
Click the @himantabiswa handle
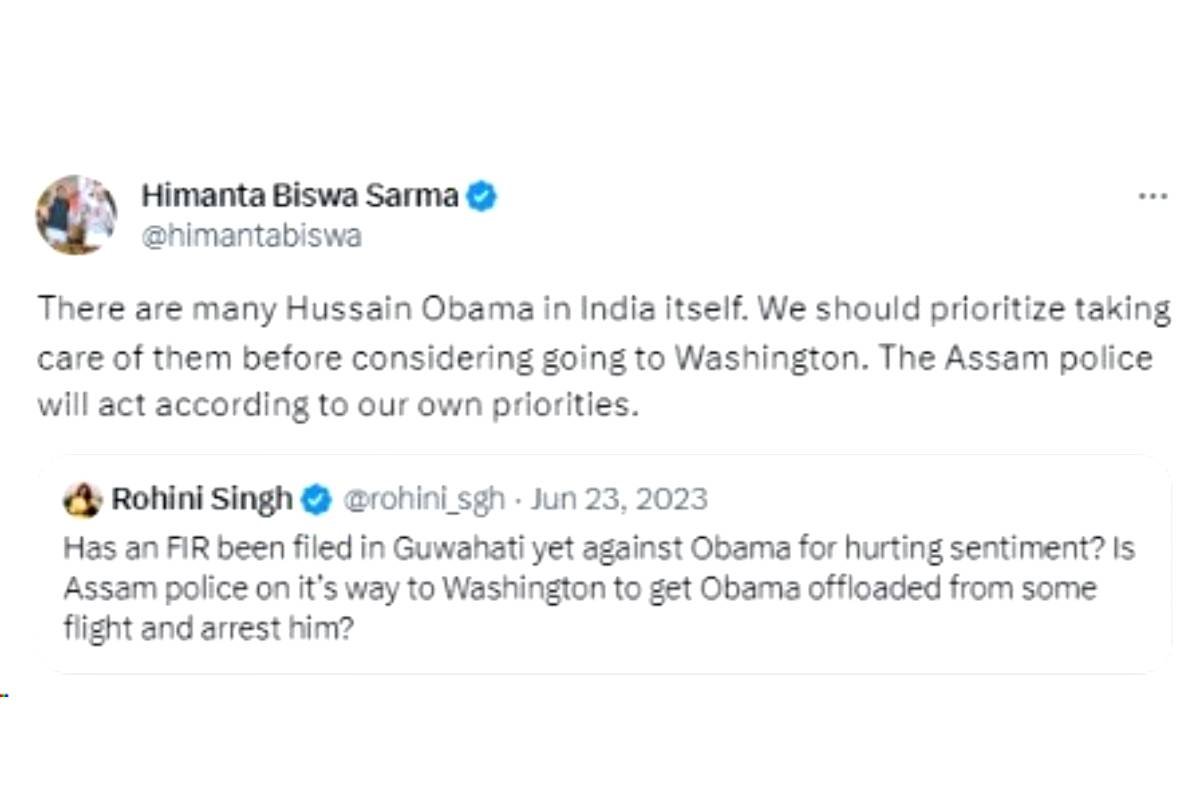(x=252, y=237)
